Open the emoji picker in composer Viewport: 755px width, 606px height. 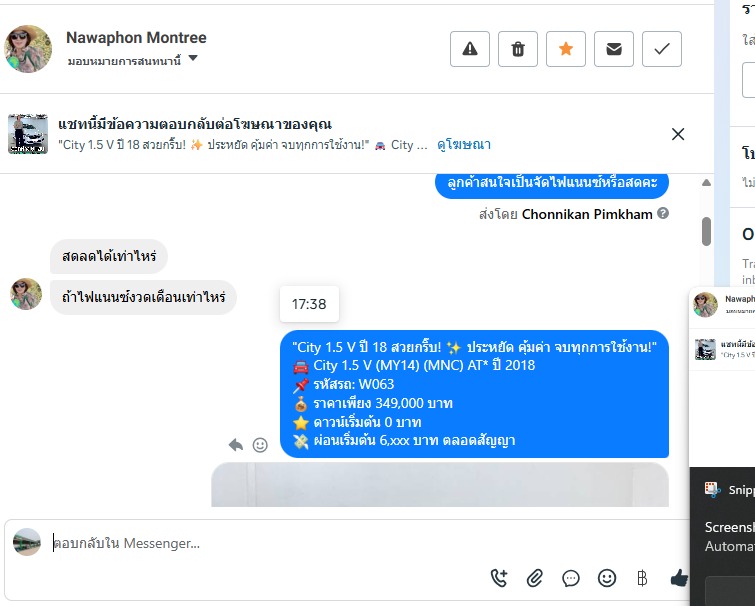point(607,578)
